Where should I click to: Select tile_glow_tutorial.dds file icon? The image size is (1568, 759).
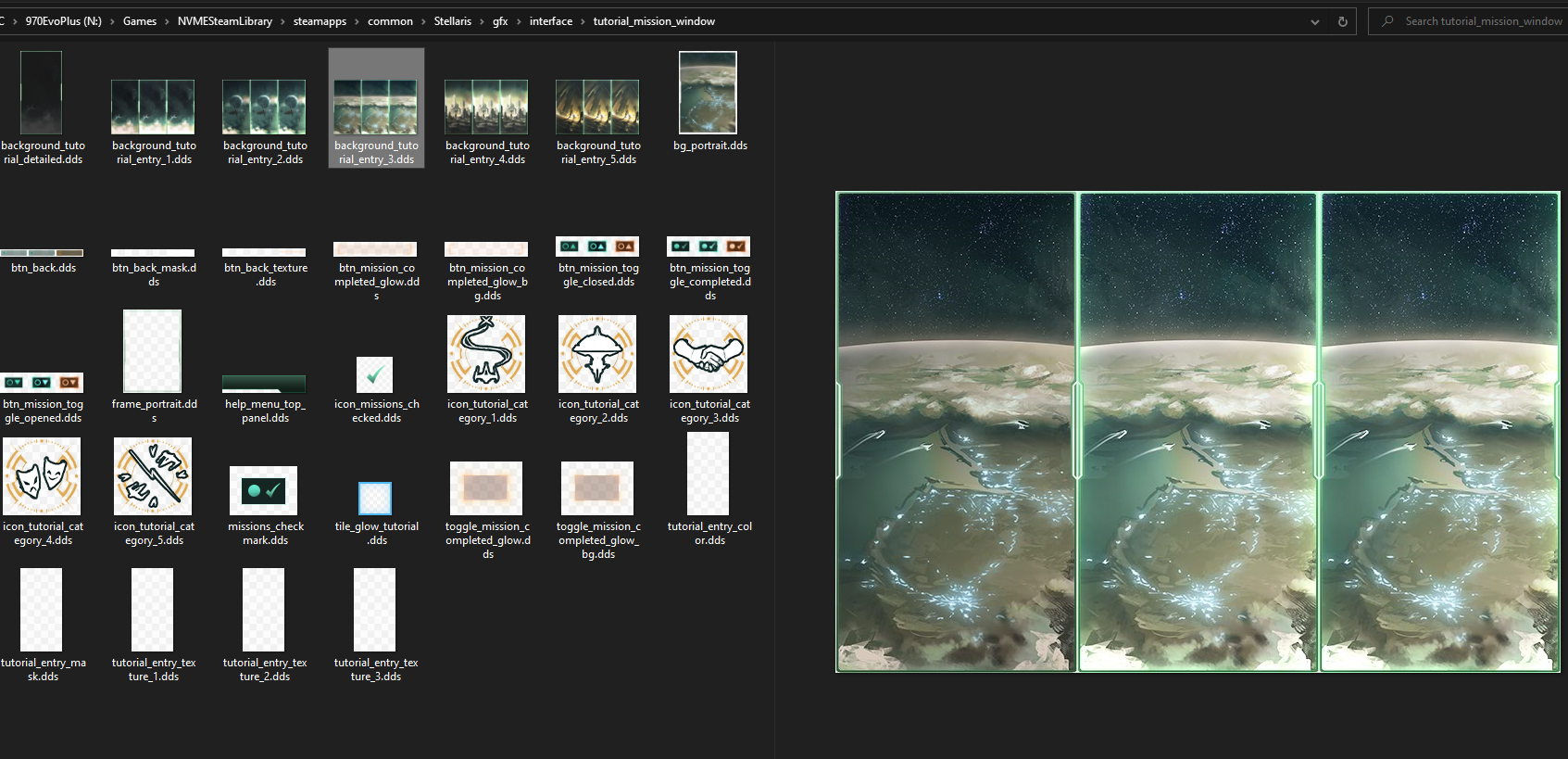coord(375,499)
